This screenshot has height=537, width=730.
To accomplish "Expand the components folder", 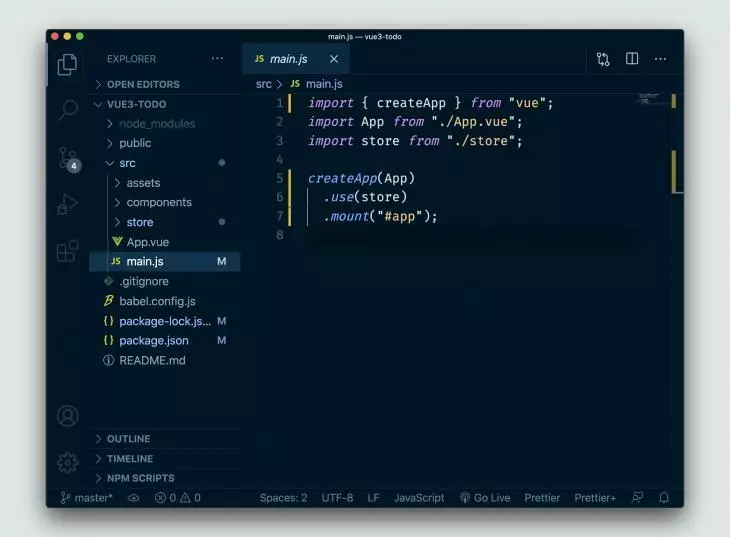I will [x=165, y=203].
